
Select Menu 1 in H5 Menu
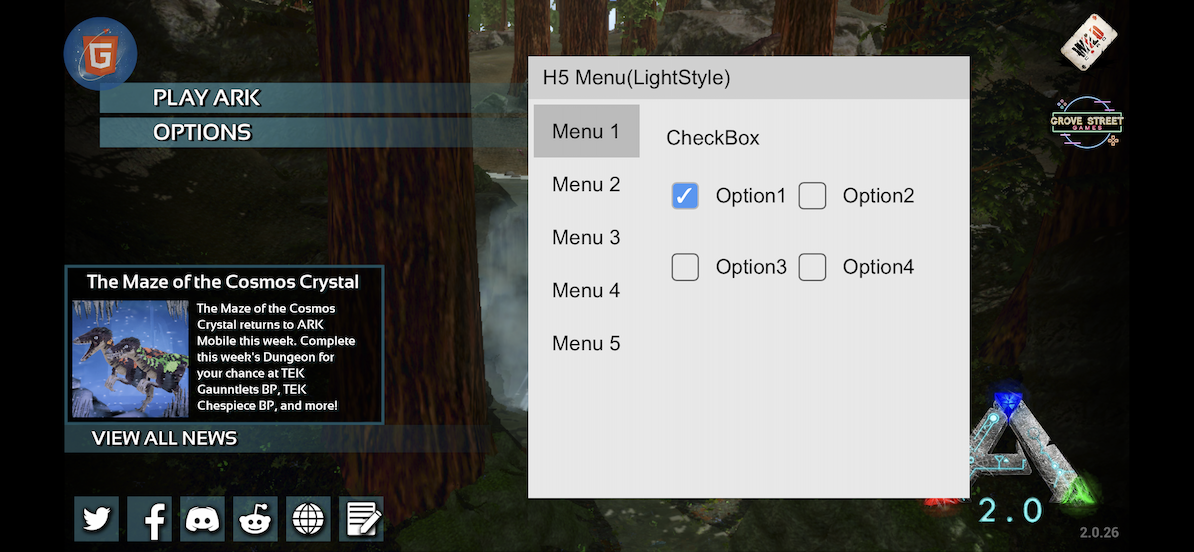tap(586, 131)
